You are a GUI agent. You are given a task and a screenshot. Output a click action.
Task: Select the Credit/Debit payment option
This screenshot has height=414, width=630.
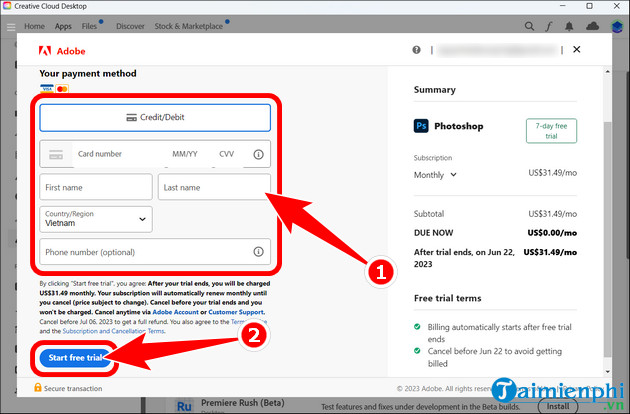[x=155, y=117]
